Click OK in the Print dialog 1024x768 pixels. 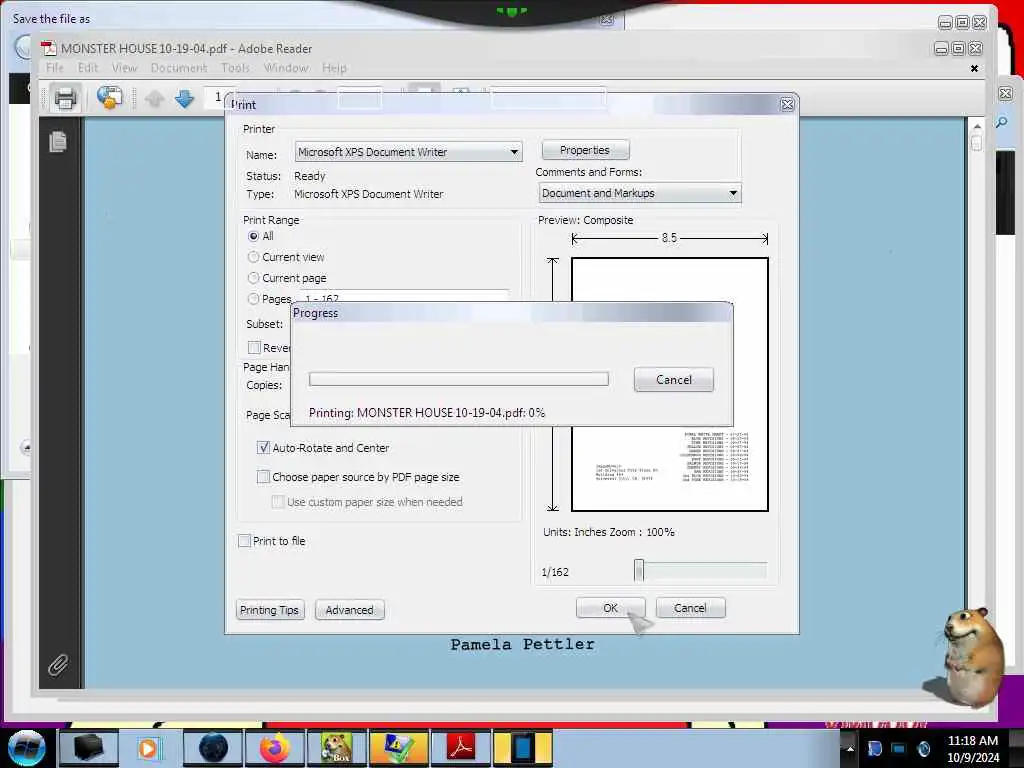(x=611, y=608)
